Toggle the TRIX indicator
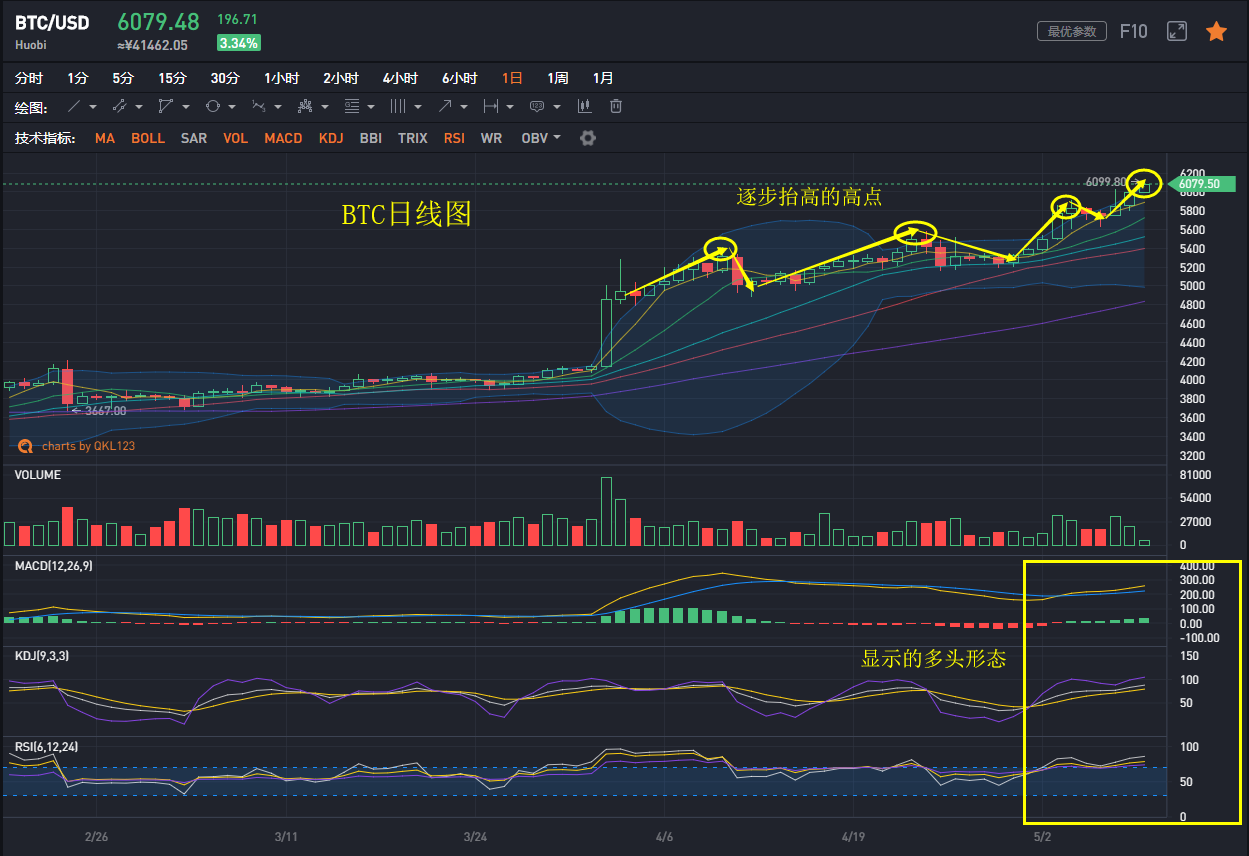Viewport: 1249px width, 856px height. click(x=413, y=138)
